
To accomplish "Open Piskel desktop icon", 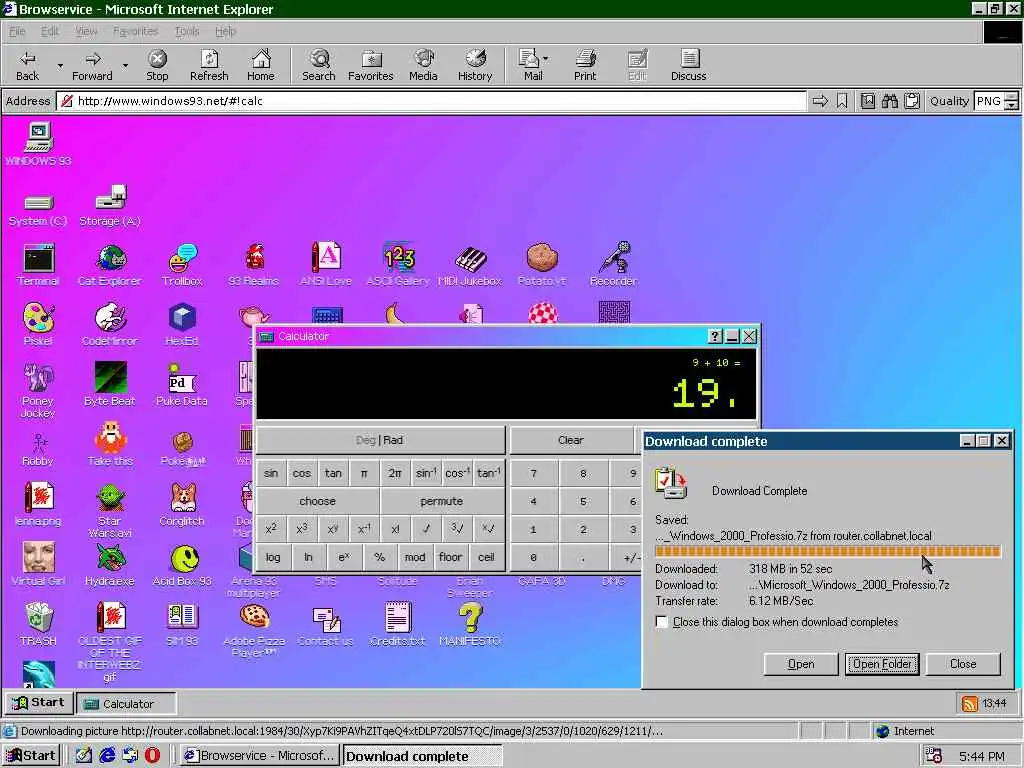I will click(x=38, y=325).
